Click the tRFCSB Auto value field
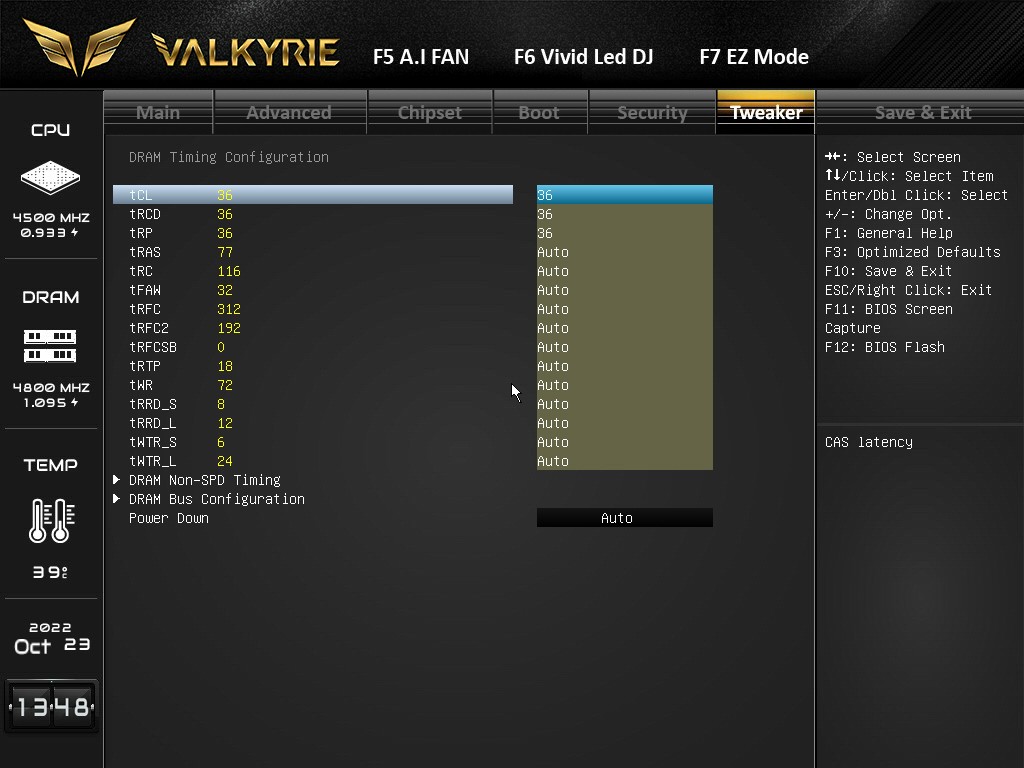The image size is (1024, 768). coord(624,346)
